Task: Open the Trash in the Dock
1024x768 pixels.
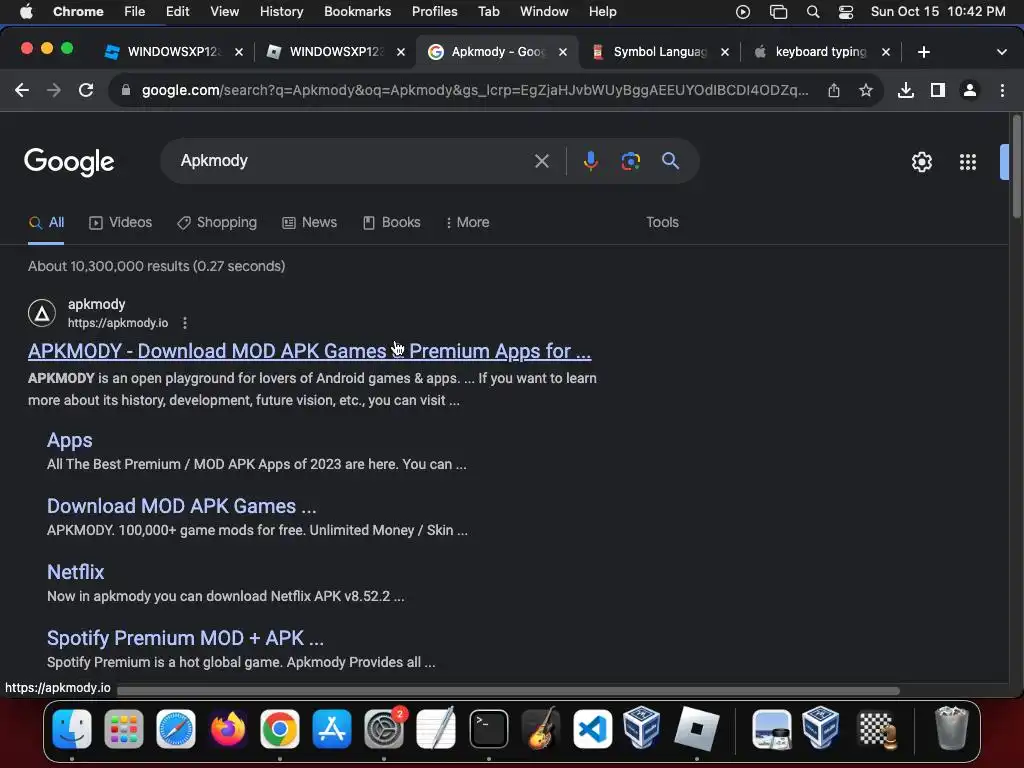Action: (951, 729)
